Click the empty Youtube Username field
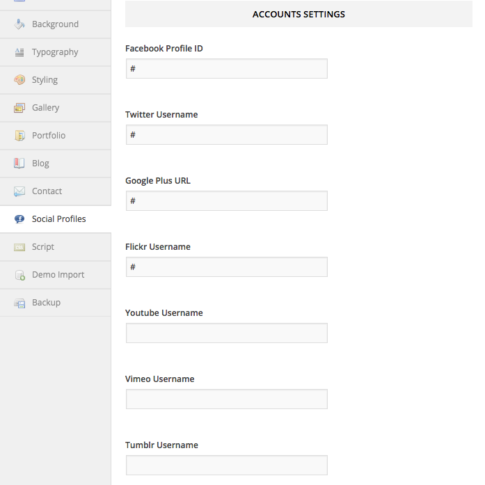 227,333
